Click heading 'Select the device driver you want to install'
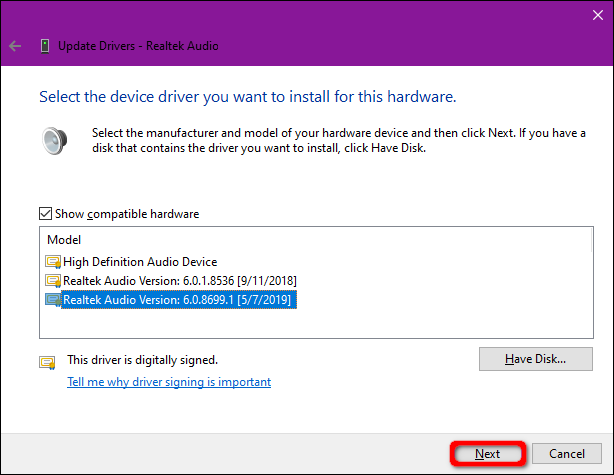Viewport: 614px width, 475px height. coord(248,97)
